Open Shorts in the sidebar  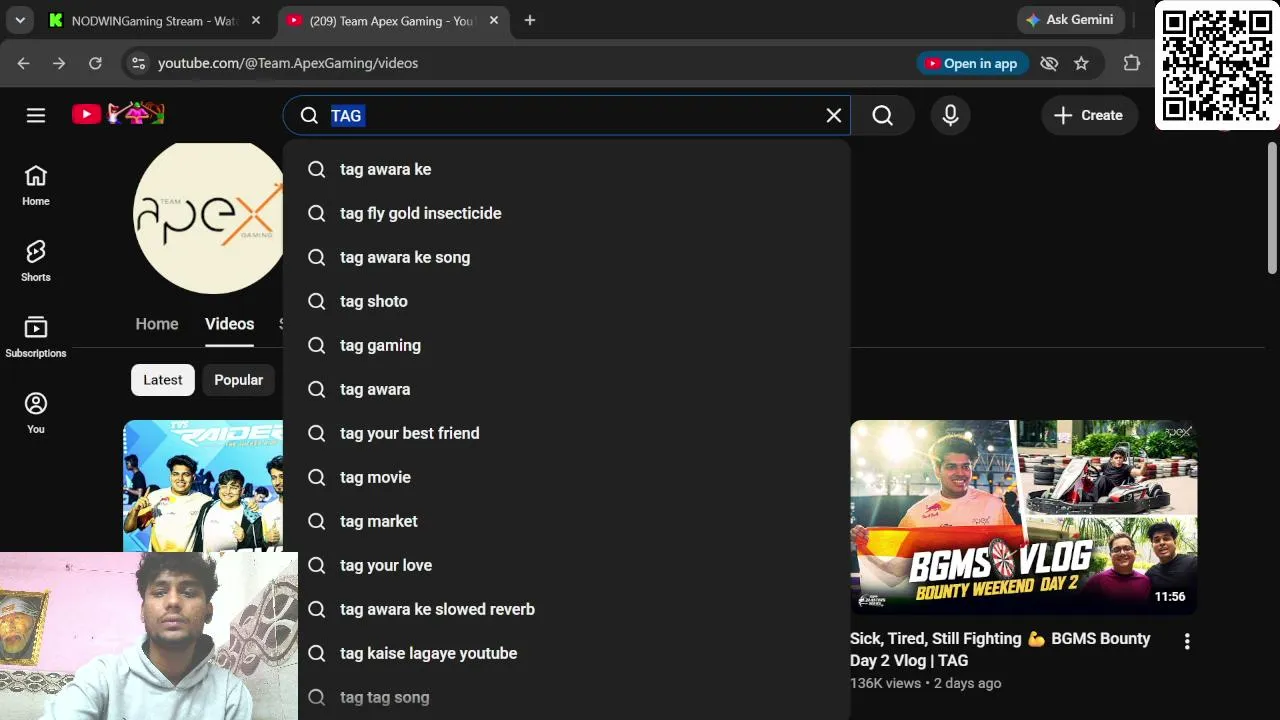tap(36, 262)
